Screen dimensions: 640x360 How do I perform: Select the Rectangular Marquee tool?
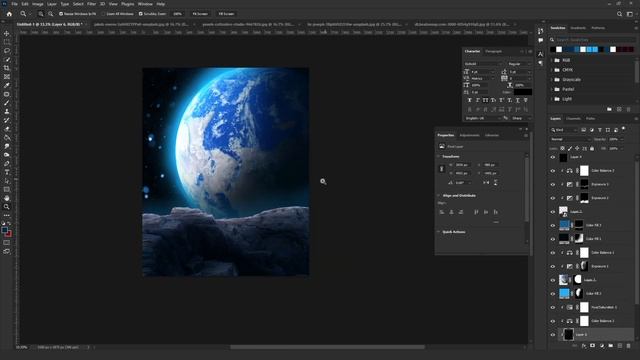click(7, 42)
